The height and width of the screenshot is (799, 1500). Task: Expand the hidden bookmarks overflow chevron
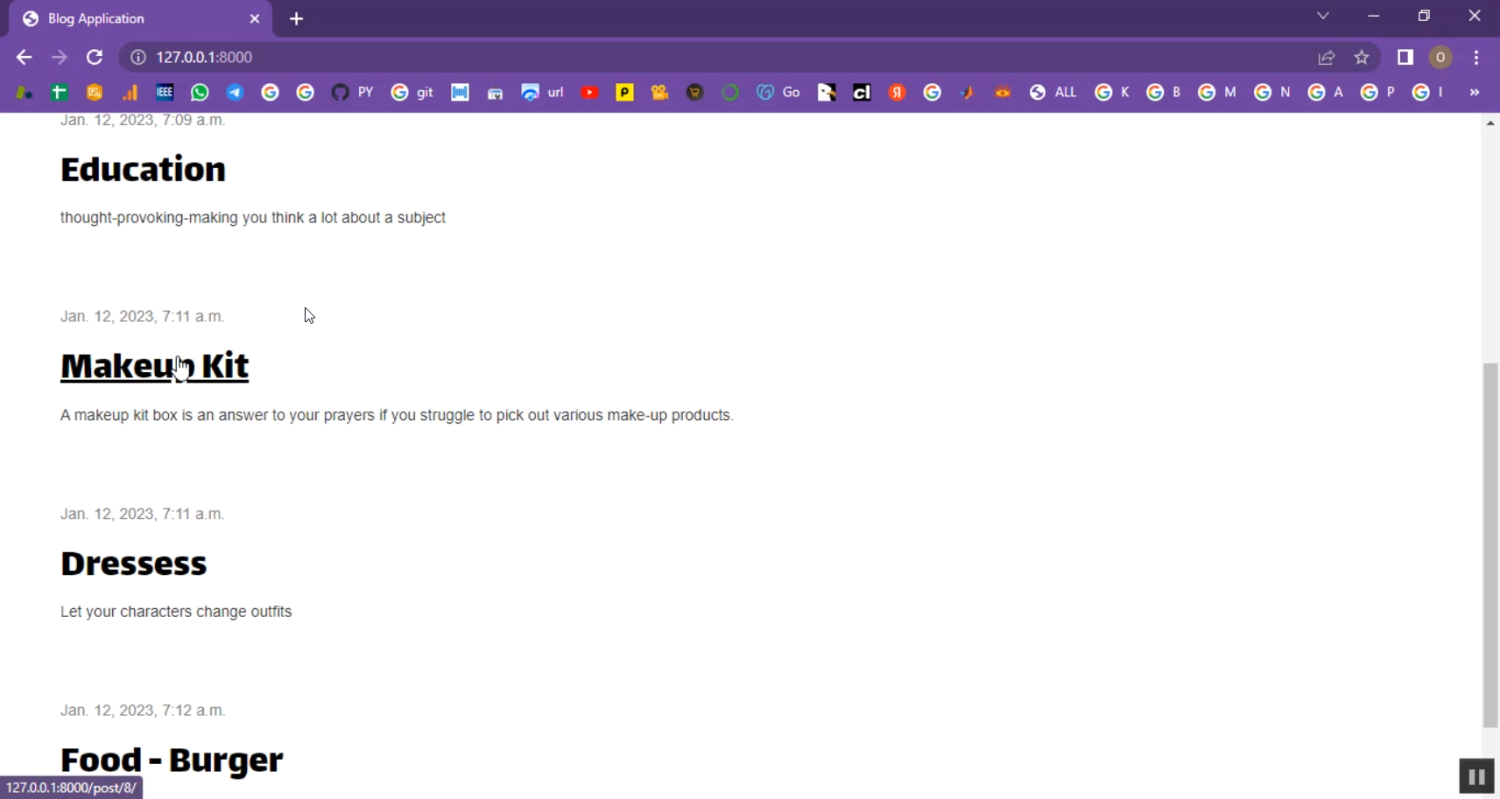click(x=1474, y=92)
